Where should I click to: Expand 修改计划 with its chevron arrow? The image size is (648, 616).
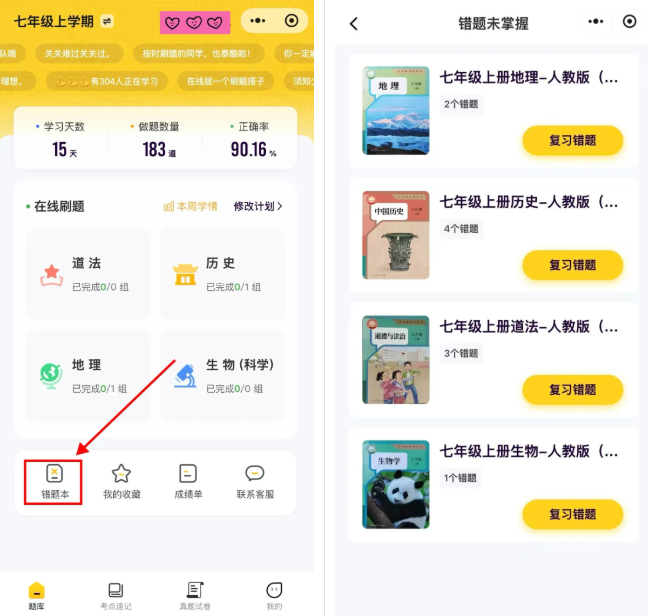(258, 206)
